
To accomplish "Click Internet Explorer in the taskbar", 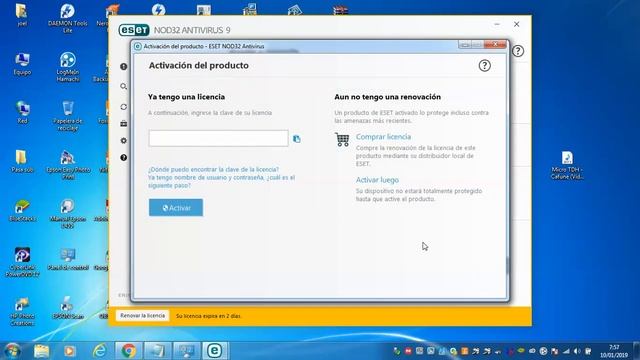I will tap(99, 351).
